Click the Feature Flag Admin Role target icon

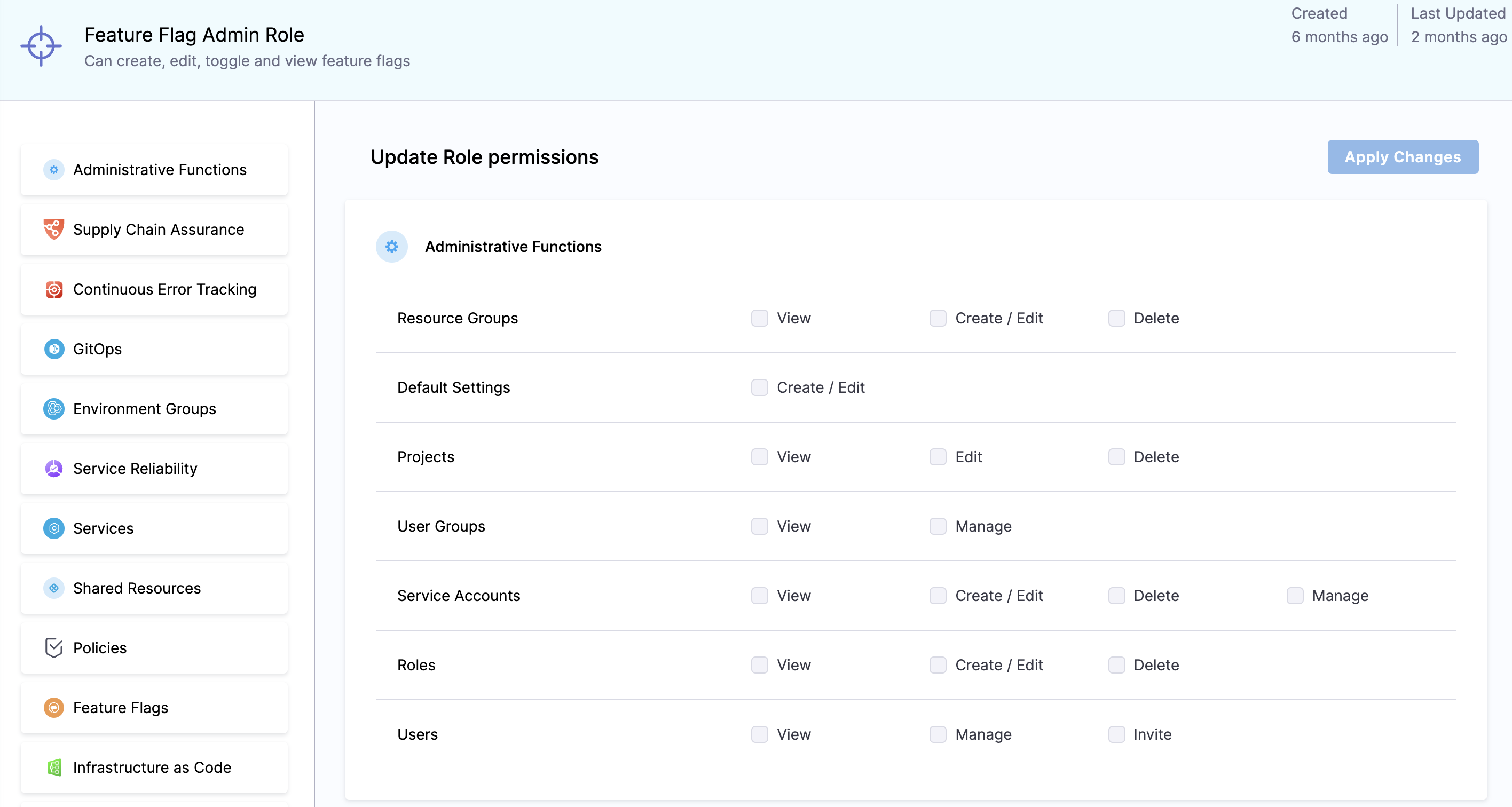41,45
